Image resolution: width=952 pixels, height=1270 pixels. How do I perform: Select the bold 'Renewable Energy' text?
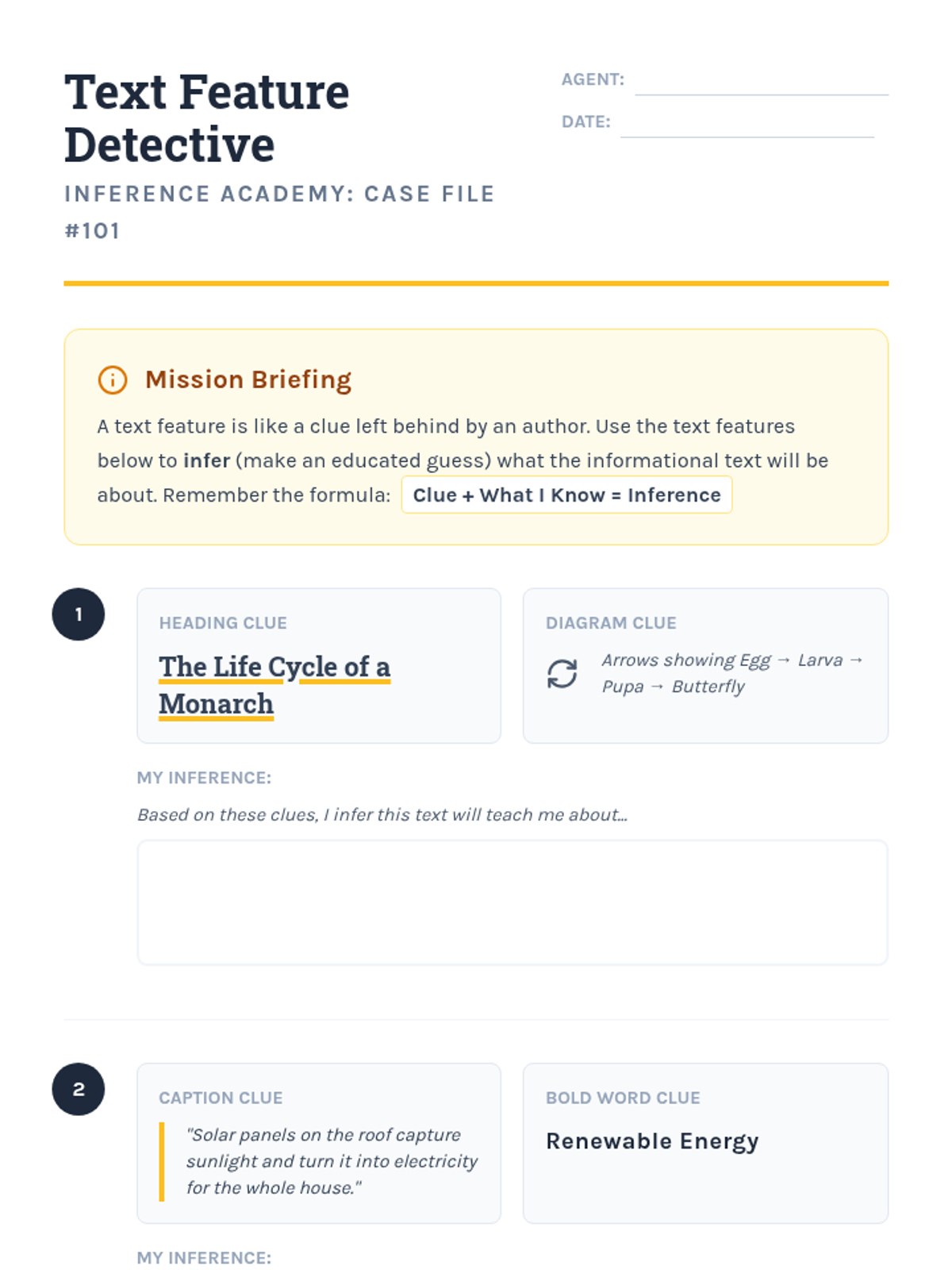(652, 1141)
